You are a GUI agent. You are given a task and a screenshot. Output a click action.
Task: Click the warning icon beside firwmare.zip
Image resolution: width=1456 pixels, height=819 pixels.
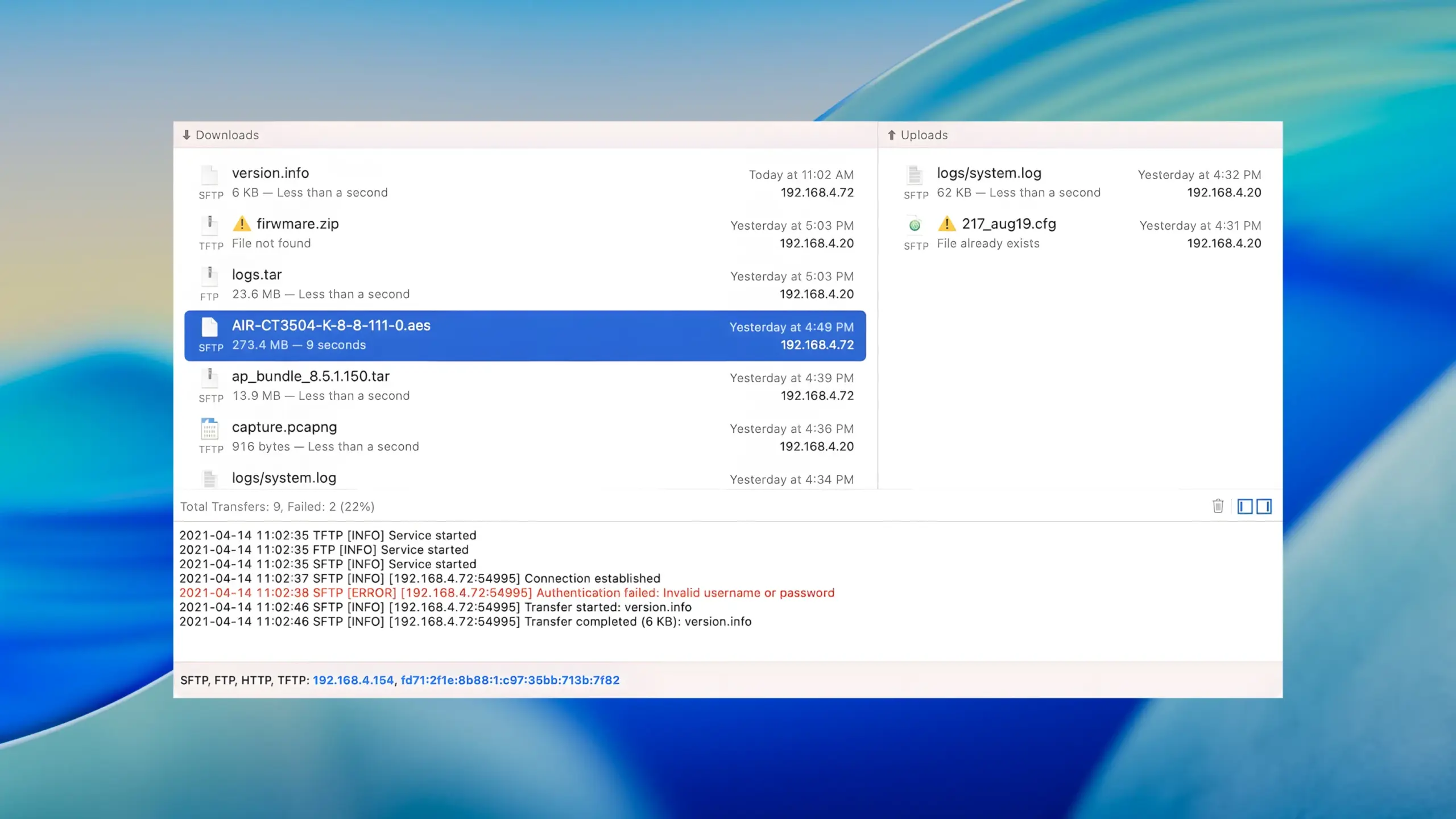coord(242,224)
